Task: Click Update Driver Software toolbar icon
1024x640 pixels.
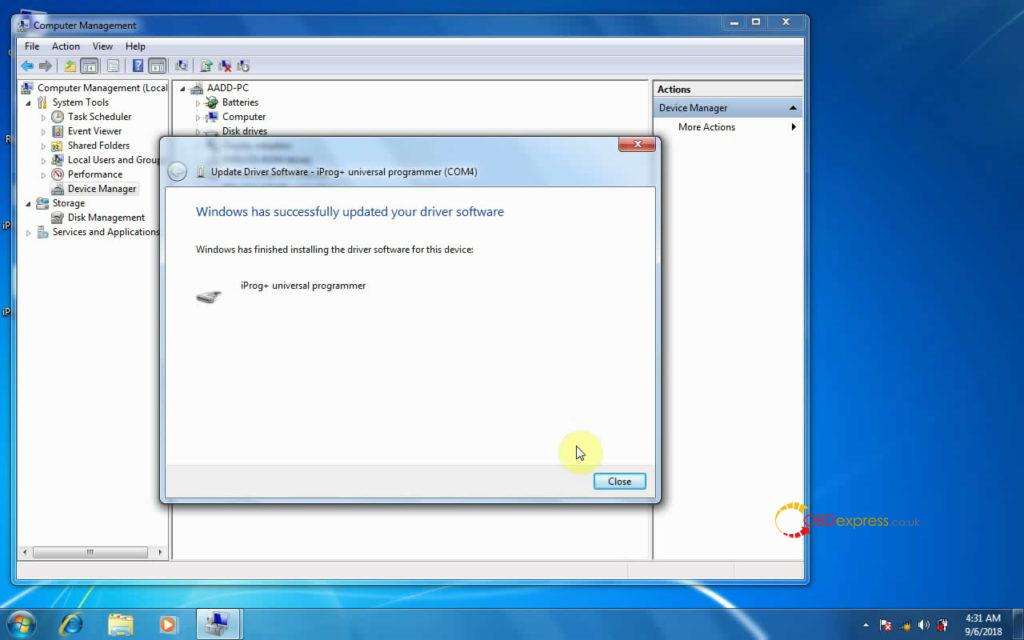Action: pyautogui.click(x=206, y=66)
